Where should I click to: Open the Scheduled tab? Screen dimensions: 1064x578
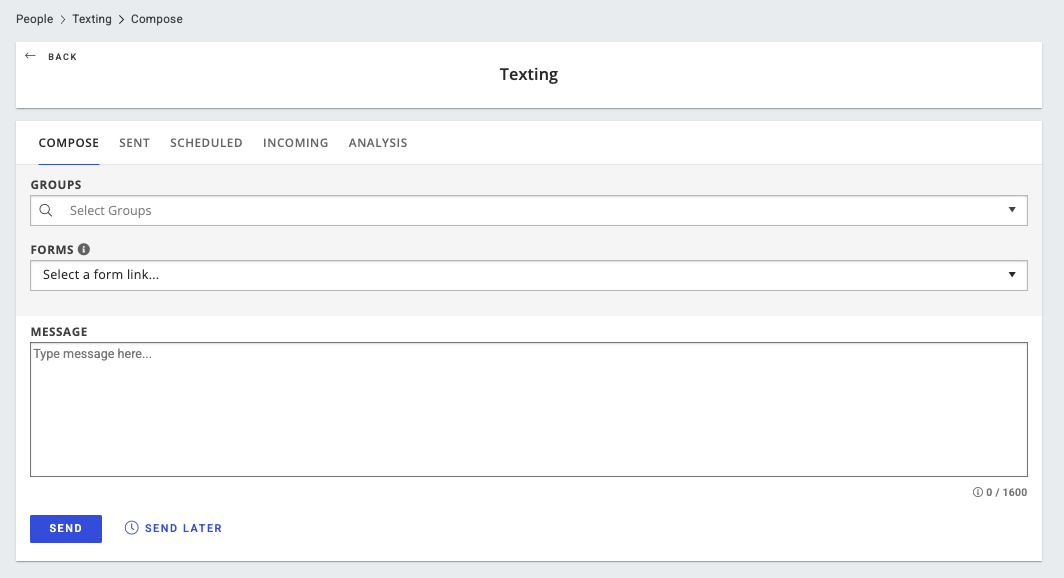206,142
